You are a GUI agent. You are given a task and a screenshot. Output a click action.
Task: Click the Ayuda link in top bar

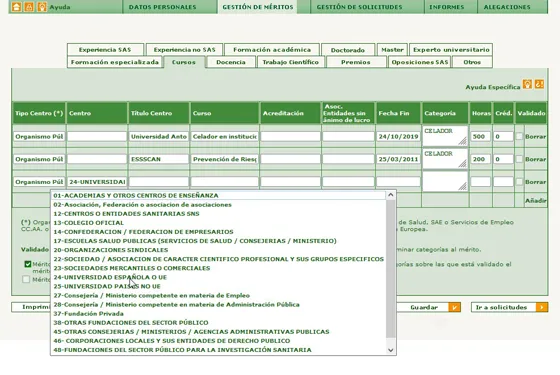(60, 7)
